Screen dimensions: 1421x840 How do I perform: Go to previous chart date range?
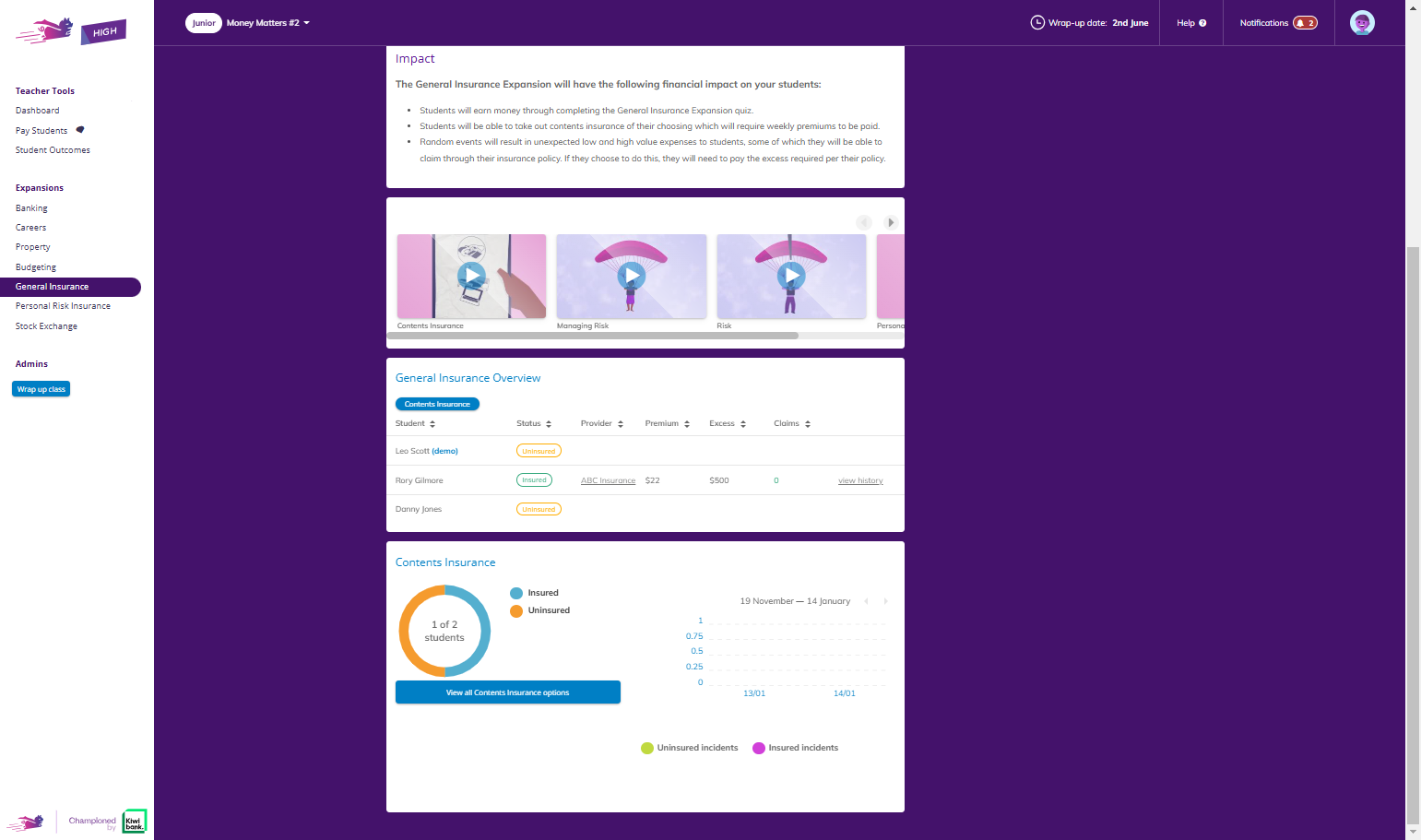[866, 601]
